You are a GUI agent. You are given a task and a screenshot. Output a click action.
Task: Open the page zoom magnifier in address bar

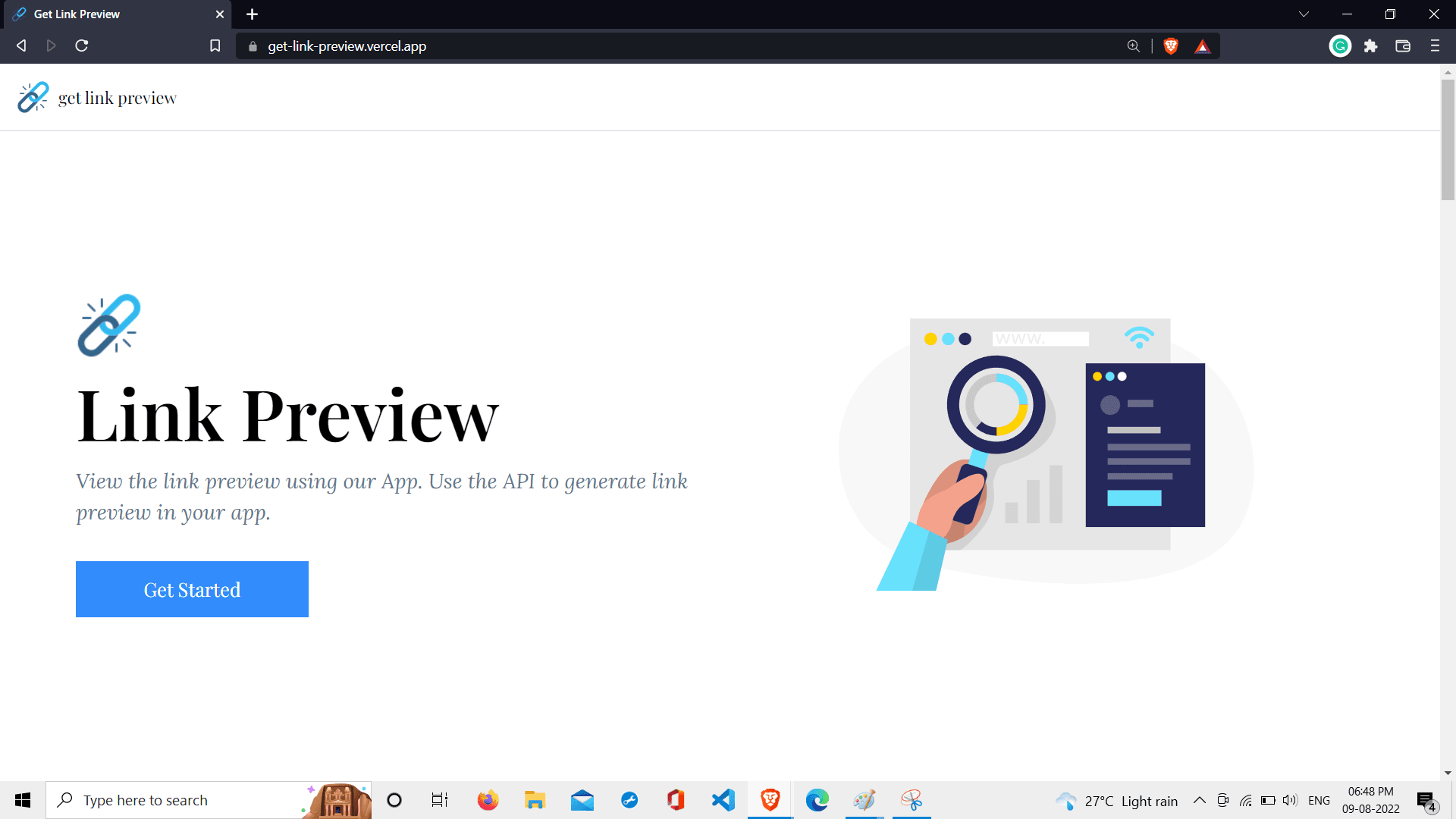pyautogui.click(x=1133, y=45)
